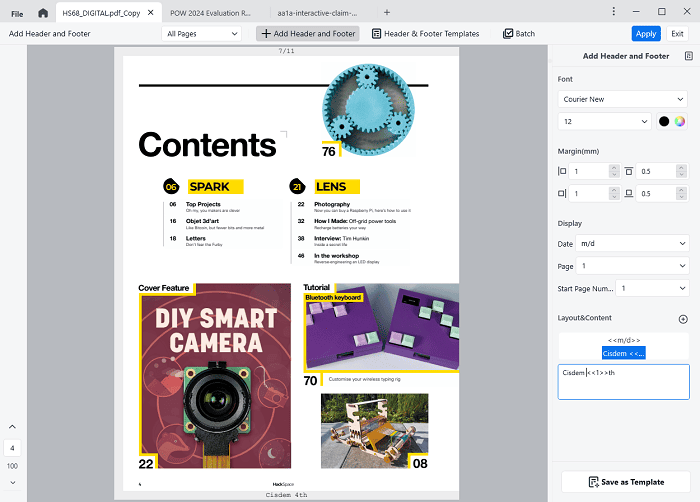Screen dimensions: 700x502
Task: Open the File menu
Action: tap(17, 12)
